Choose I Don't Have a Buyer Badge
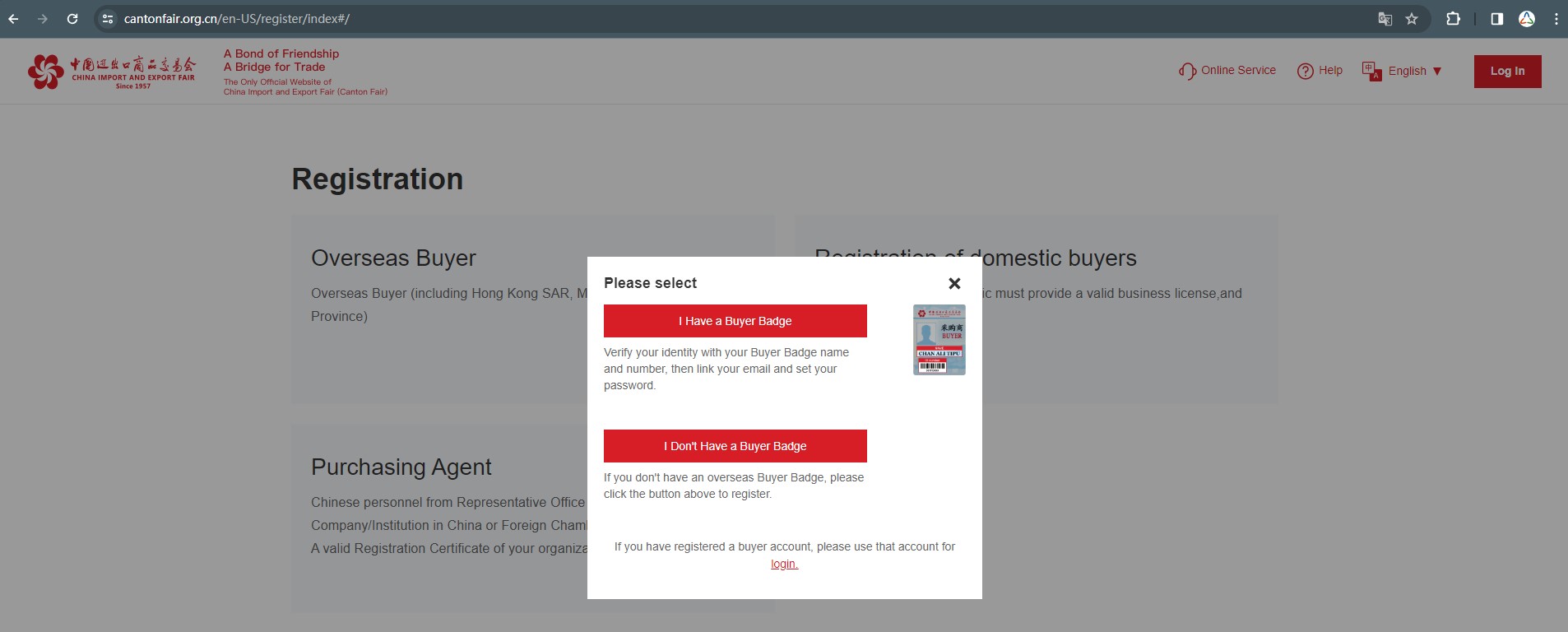 (735, 446)
